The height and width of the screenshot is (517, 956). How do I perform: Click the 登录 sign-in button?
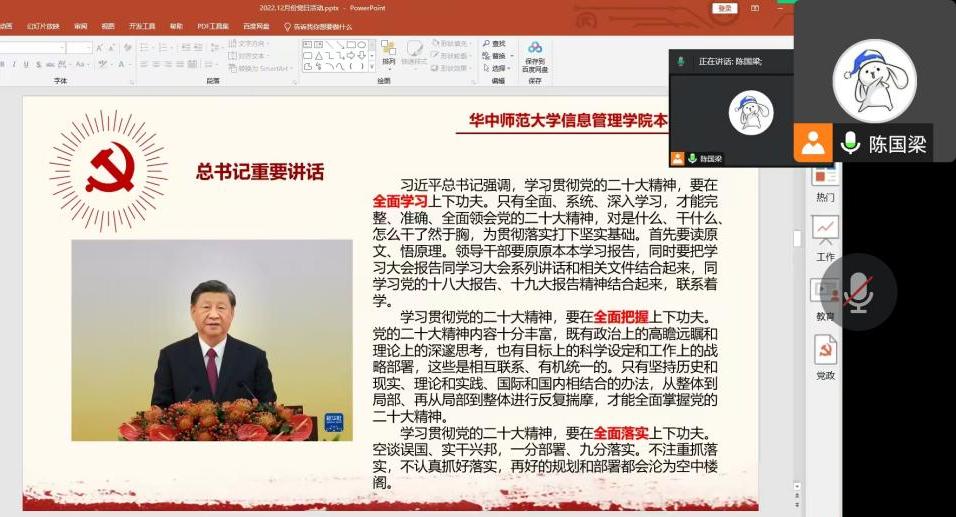coord(725,8)
